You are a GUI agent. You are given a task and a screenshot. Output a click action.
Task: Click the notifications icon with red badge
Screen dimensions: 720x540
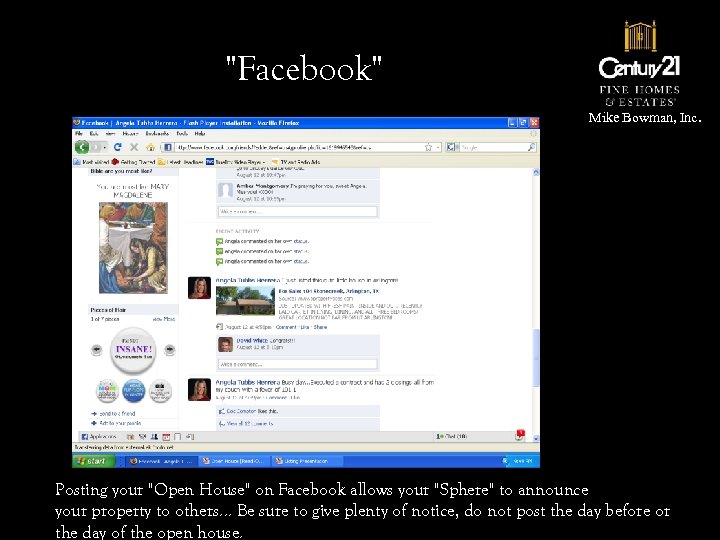(x=520, y=435)
